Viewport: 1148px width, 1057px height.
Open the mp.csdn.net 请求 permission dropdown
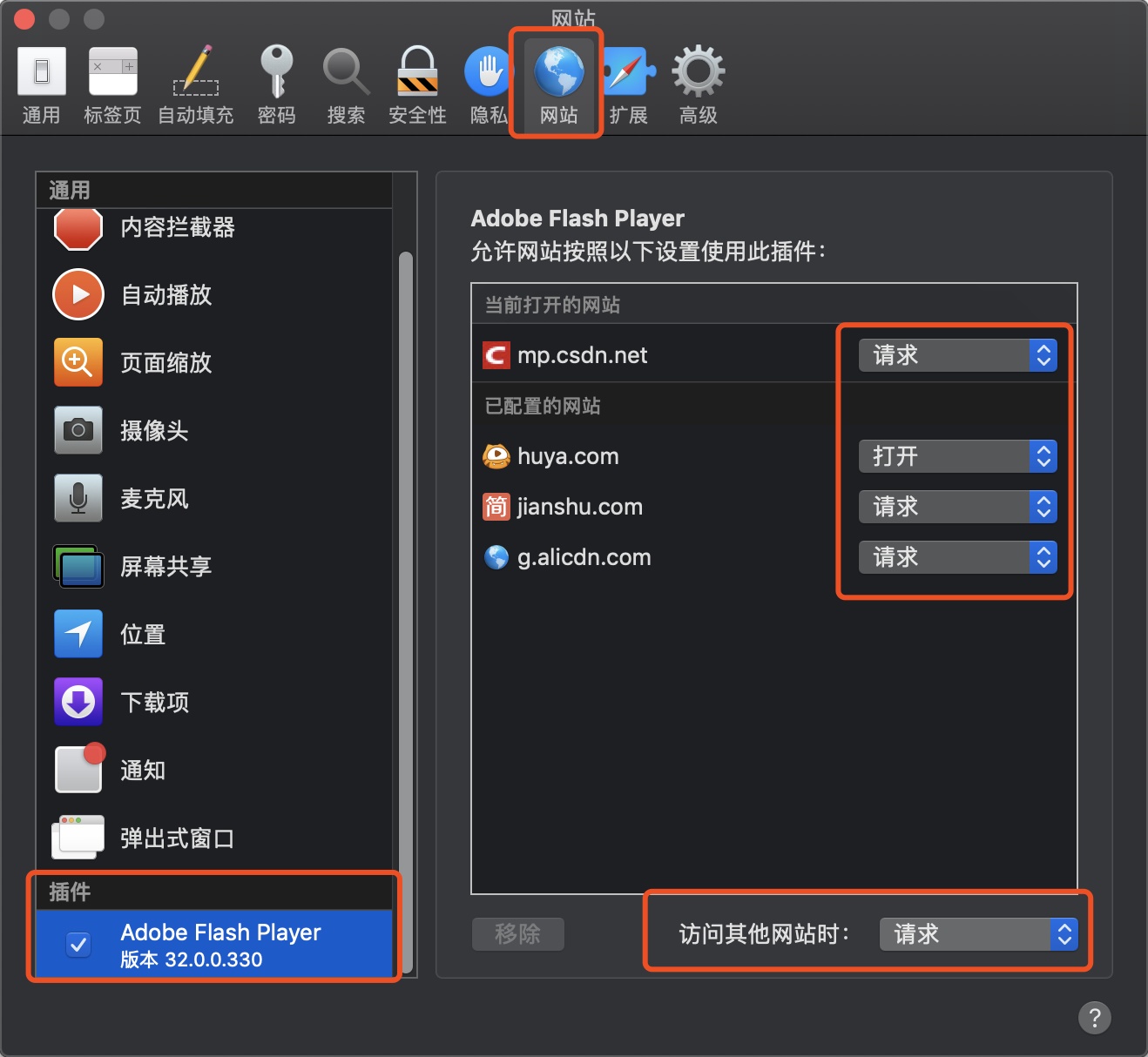pyautogui.click(x=958, y=355)
